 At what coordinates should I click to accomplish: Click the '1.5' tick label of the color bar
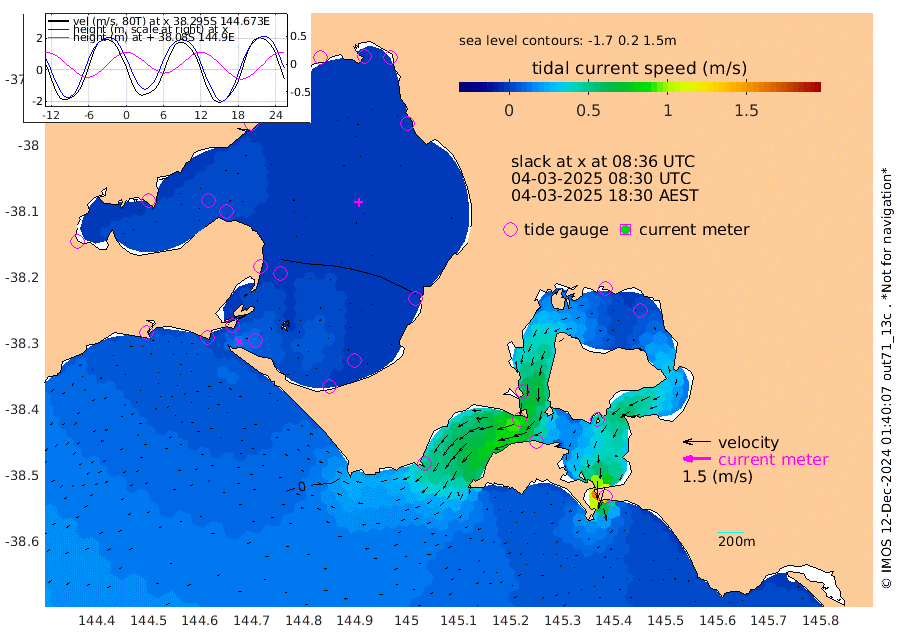[x=746, y=110]
